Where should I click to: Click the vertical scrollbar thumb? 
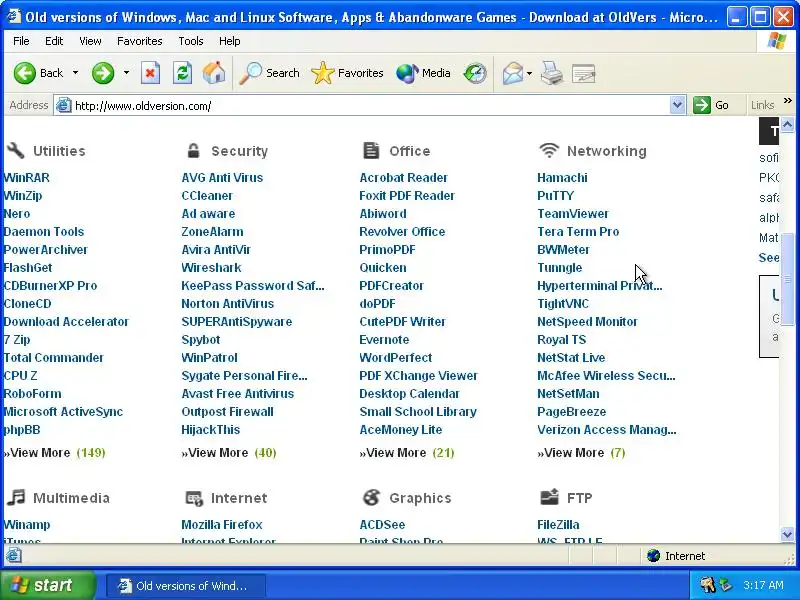tap(787, 279)
